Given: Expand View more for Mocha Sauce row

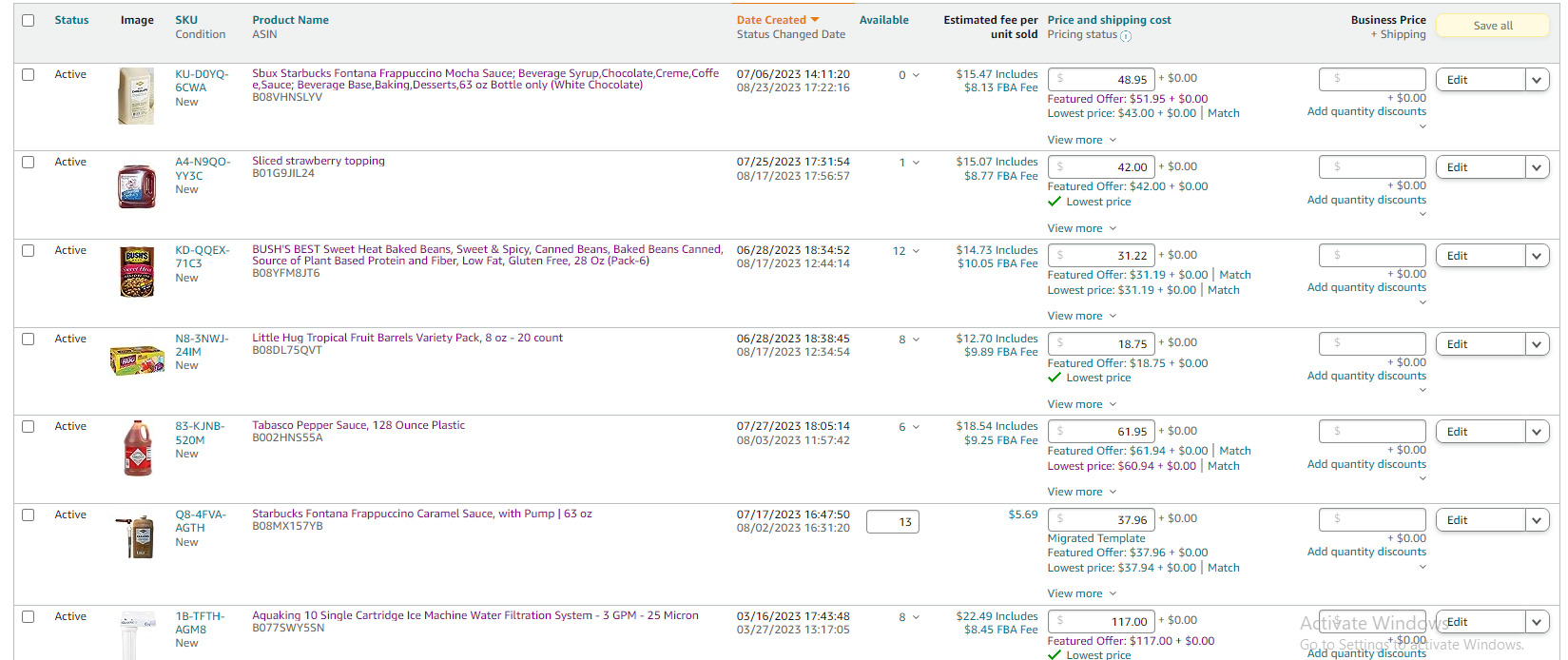Looking at the screenshot, I should coord(1082,140).
